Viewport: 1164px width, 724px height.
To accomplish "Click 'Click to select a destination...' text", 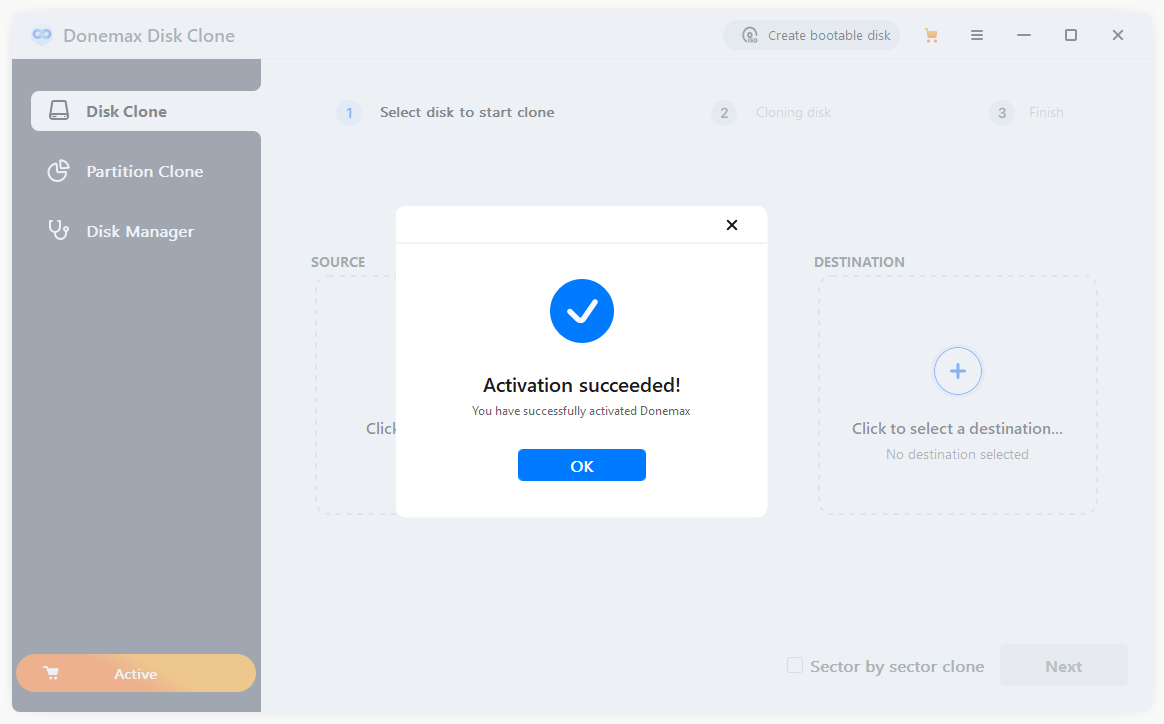I will coord(957,428).
